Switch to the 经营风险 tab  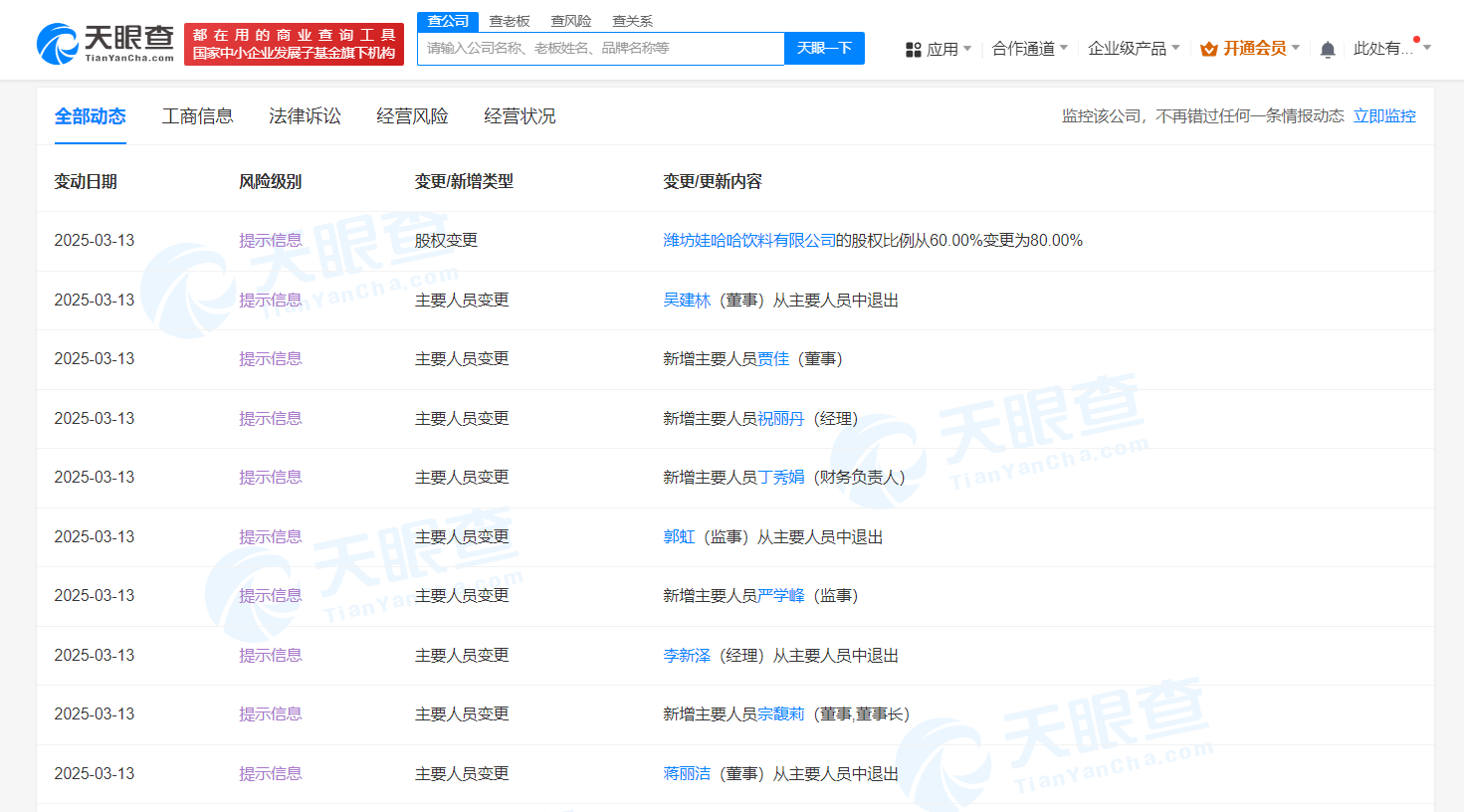coord(413,116)
